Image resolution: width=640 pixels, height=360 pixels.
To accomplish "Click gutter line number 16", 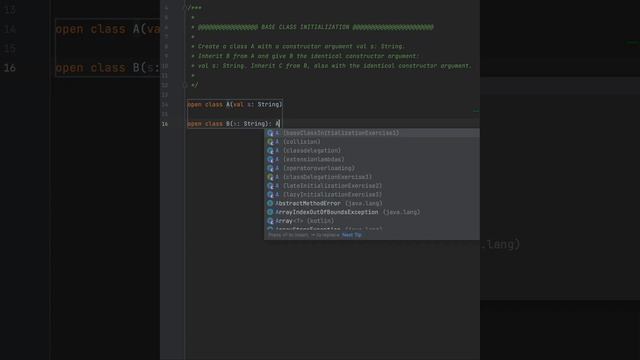I will [165, 124].
